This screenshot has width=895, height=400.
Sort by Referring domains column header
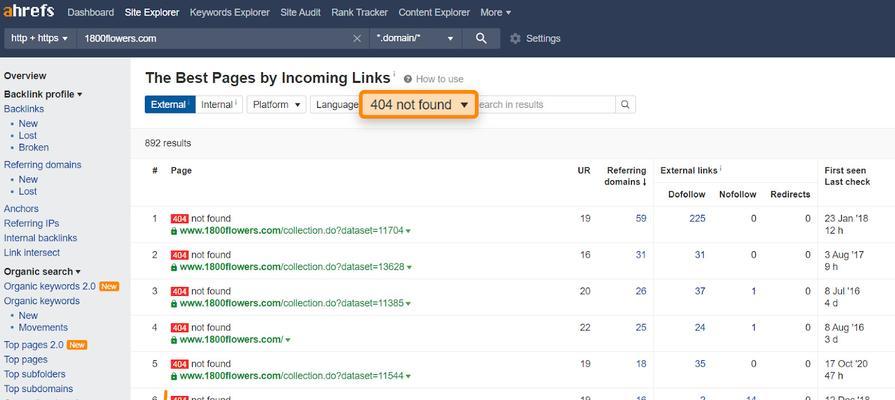(626, 176)
